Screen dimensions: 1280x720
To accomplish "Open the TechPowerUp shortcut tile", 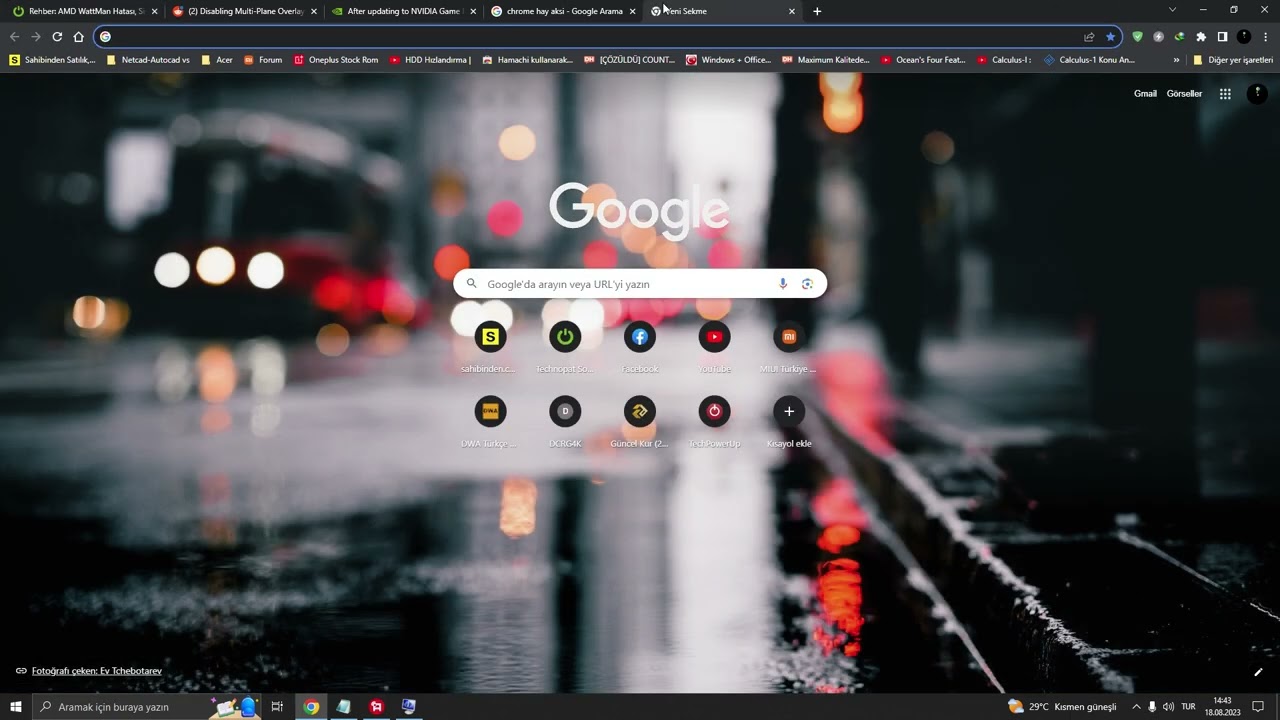I will coord(714,421).
